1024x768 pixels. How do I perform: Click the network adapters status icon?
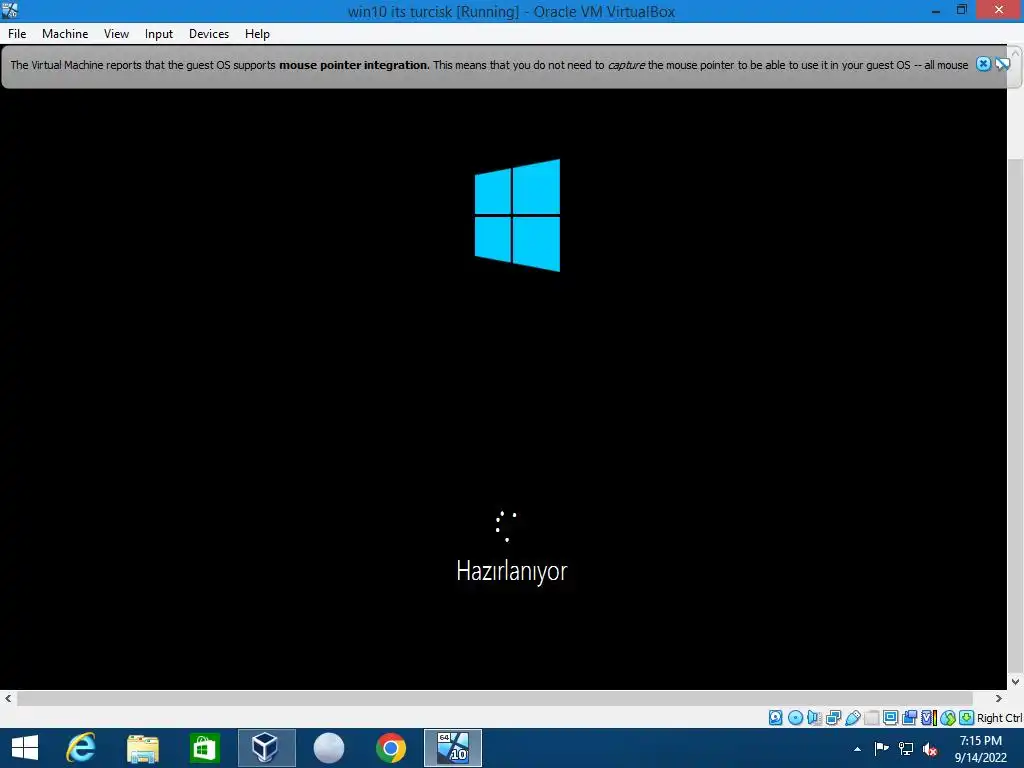833,718
